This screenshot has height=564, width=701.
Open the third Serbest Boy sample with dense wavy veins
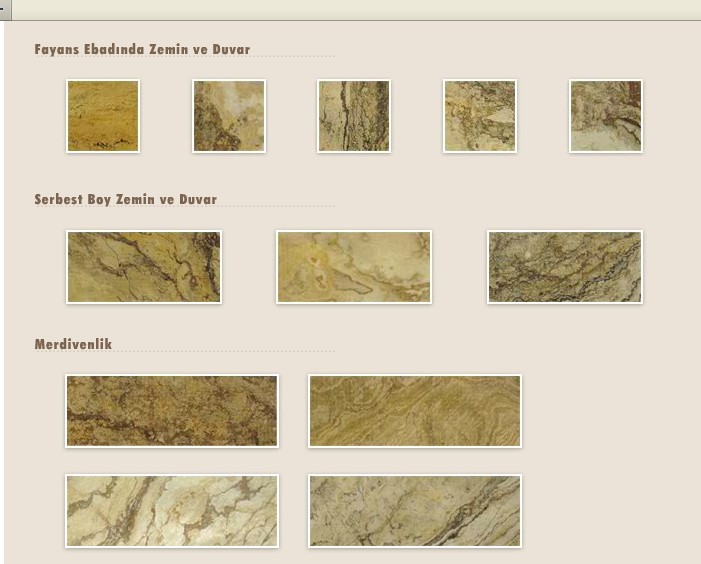click(565, 267)
